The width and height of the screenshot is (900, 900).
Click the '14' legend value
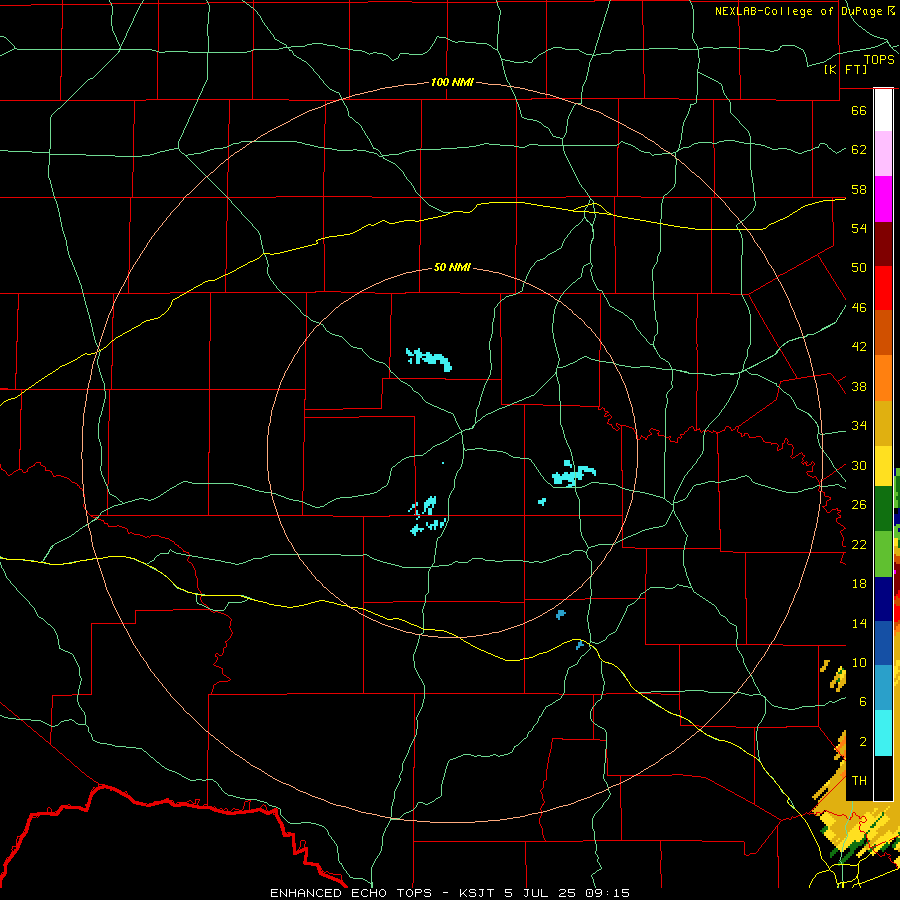click(859, 623)
